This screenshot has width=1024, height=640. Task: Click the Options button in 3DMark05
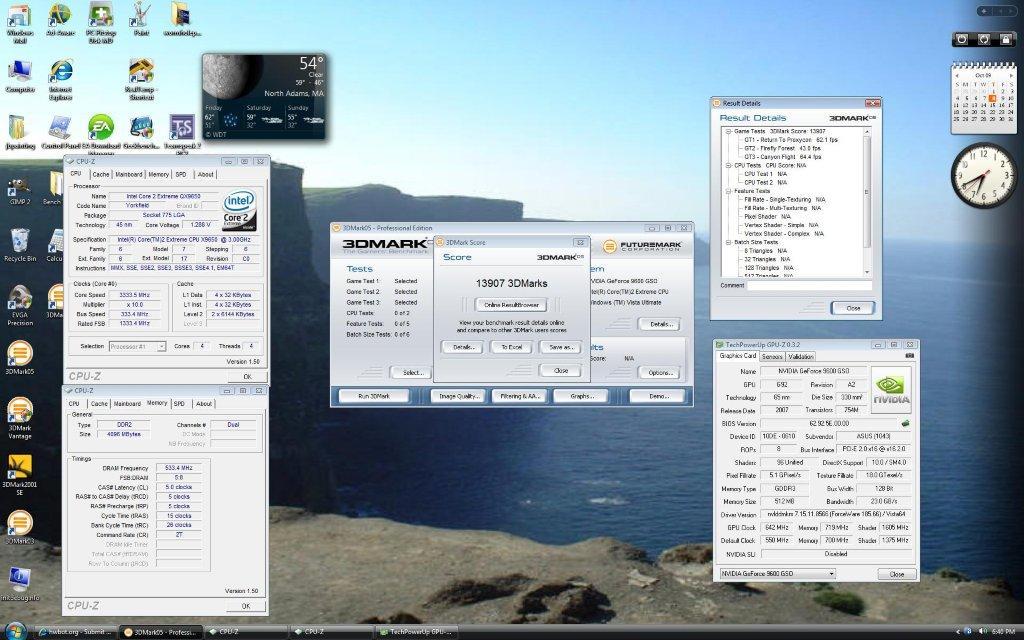(x=660, y=373)
